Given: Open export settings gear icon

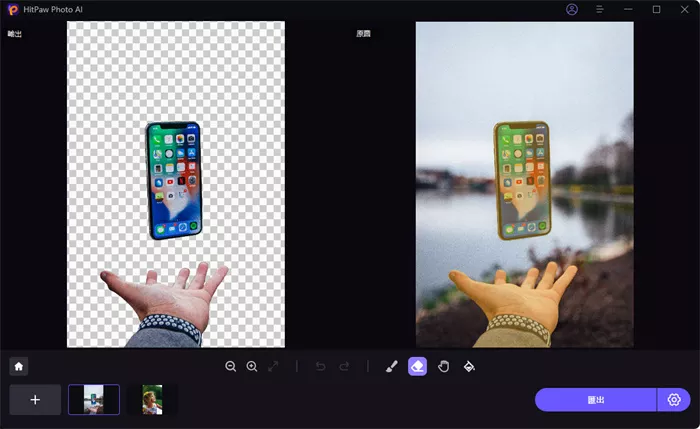Looking at the screenshot, I should coord(674,400).
